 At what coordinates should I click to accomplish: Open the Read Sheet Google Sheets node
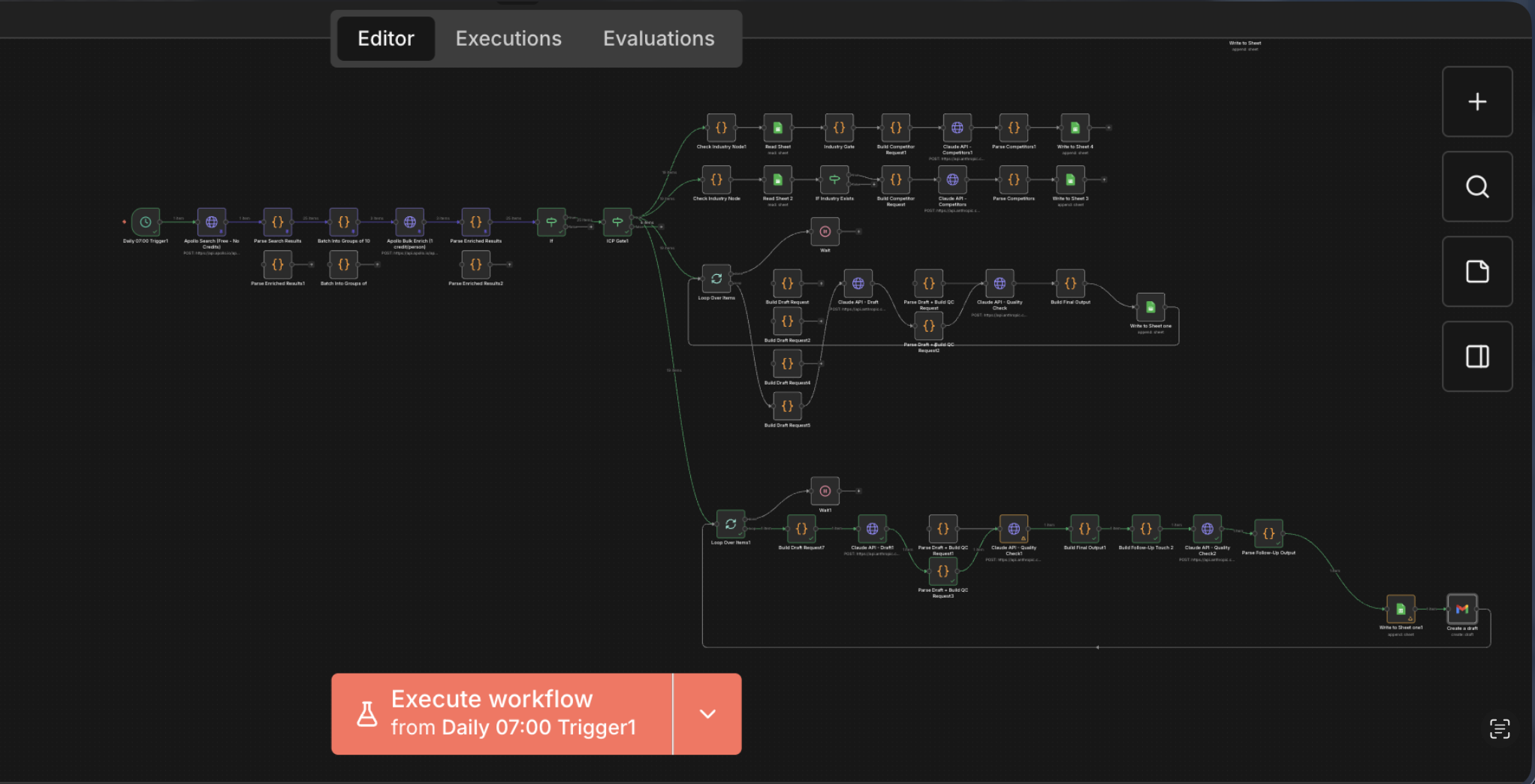point(777,127)
